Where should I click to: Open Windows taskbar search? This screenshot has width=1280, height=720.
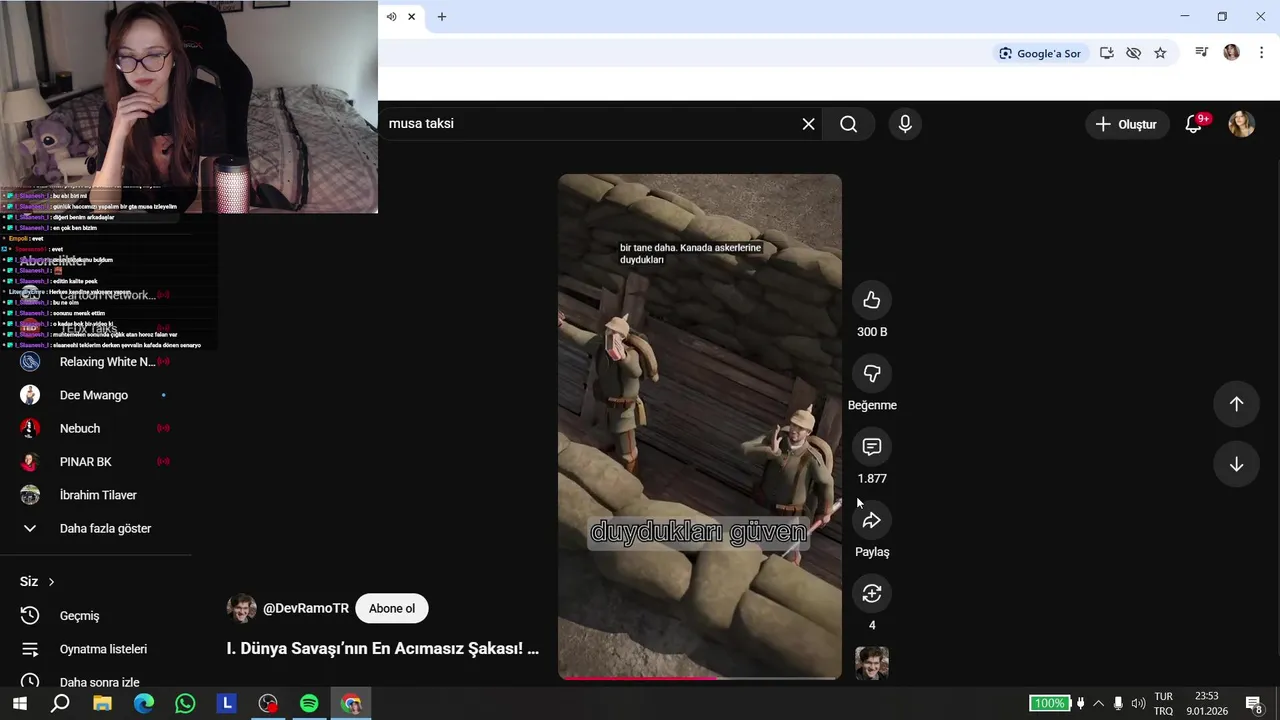60,703
